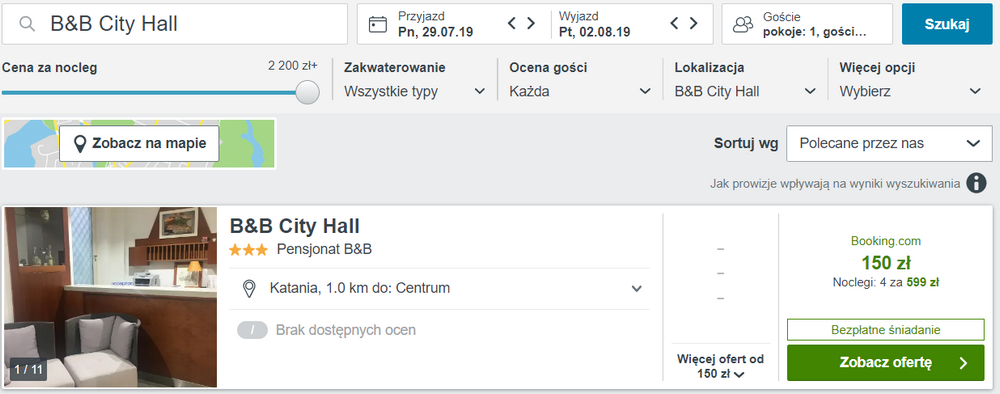This screenshot has height=394, width=1000.
Task: Open Sortuj wg Polecane przez nas dropdown
Action: pyautogui.click(x=889, y=143)
